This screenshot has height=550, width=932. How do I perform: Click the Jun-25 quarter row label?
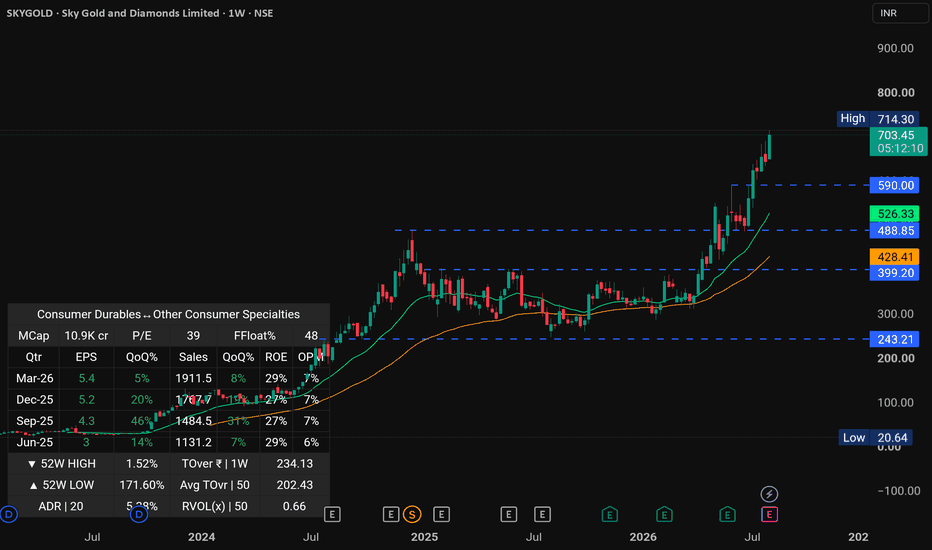click(34, 442)
